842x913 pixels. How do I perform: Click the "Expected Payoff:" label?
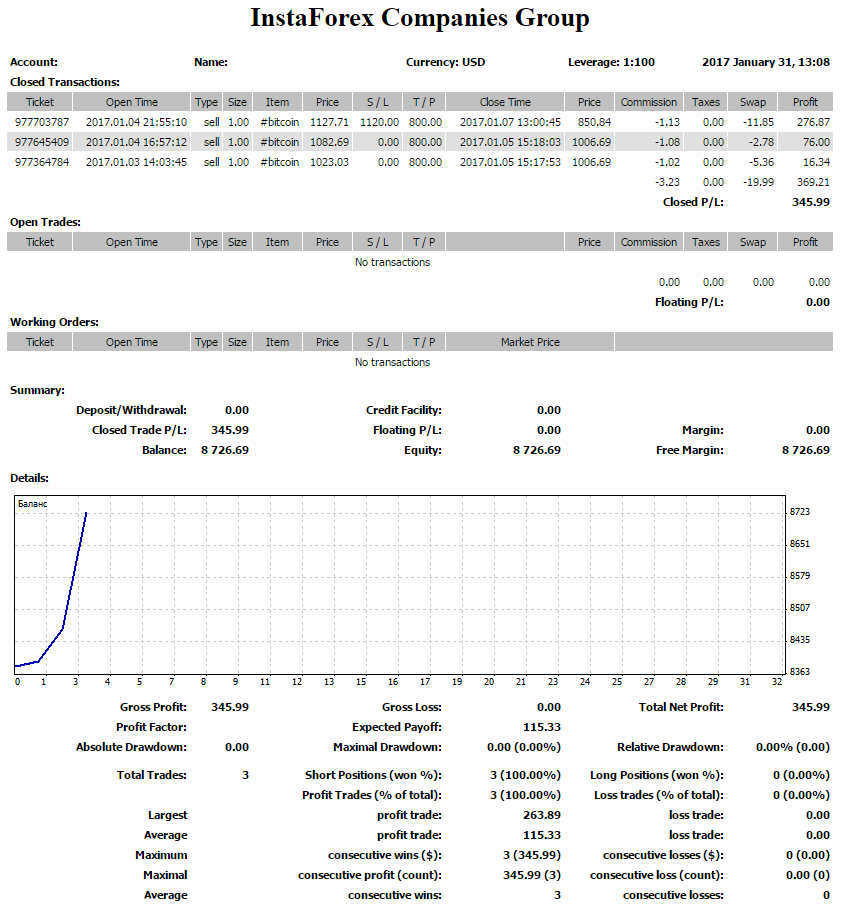[397, 727]
